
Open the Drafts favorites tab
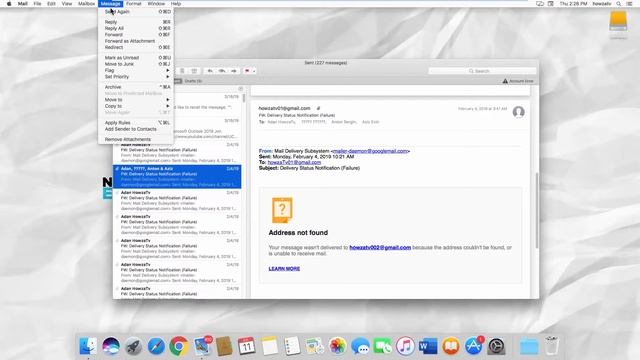(x=193, y=81)
